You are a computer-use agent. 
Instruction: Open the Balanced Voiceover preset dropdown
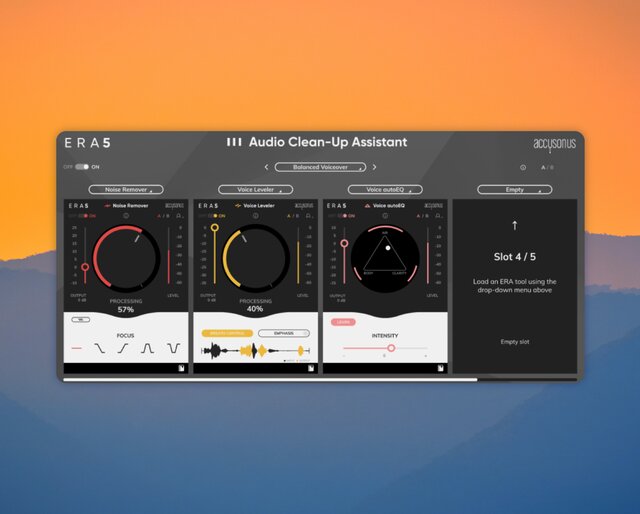click(x=320, y=167)
